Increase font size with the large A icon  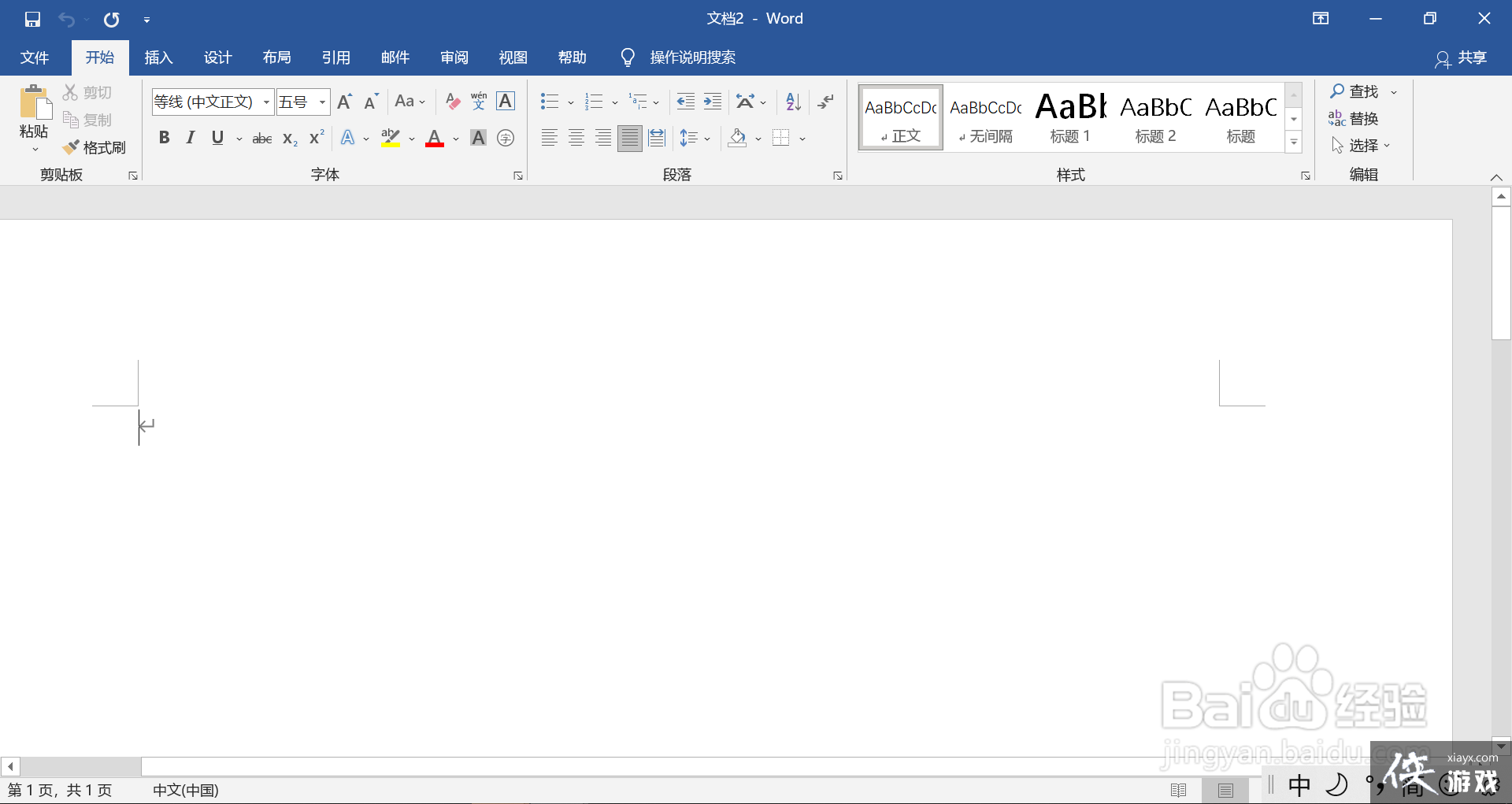345,102
